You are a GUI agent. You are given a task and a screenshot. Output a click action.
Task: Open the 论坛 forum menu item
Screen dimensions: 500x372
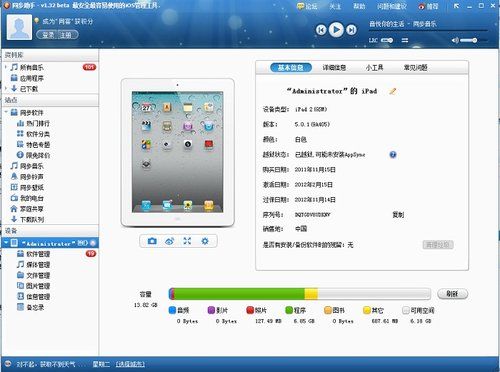[307, 6]
